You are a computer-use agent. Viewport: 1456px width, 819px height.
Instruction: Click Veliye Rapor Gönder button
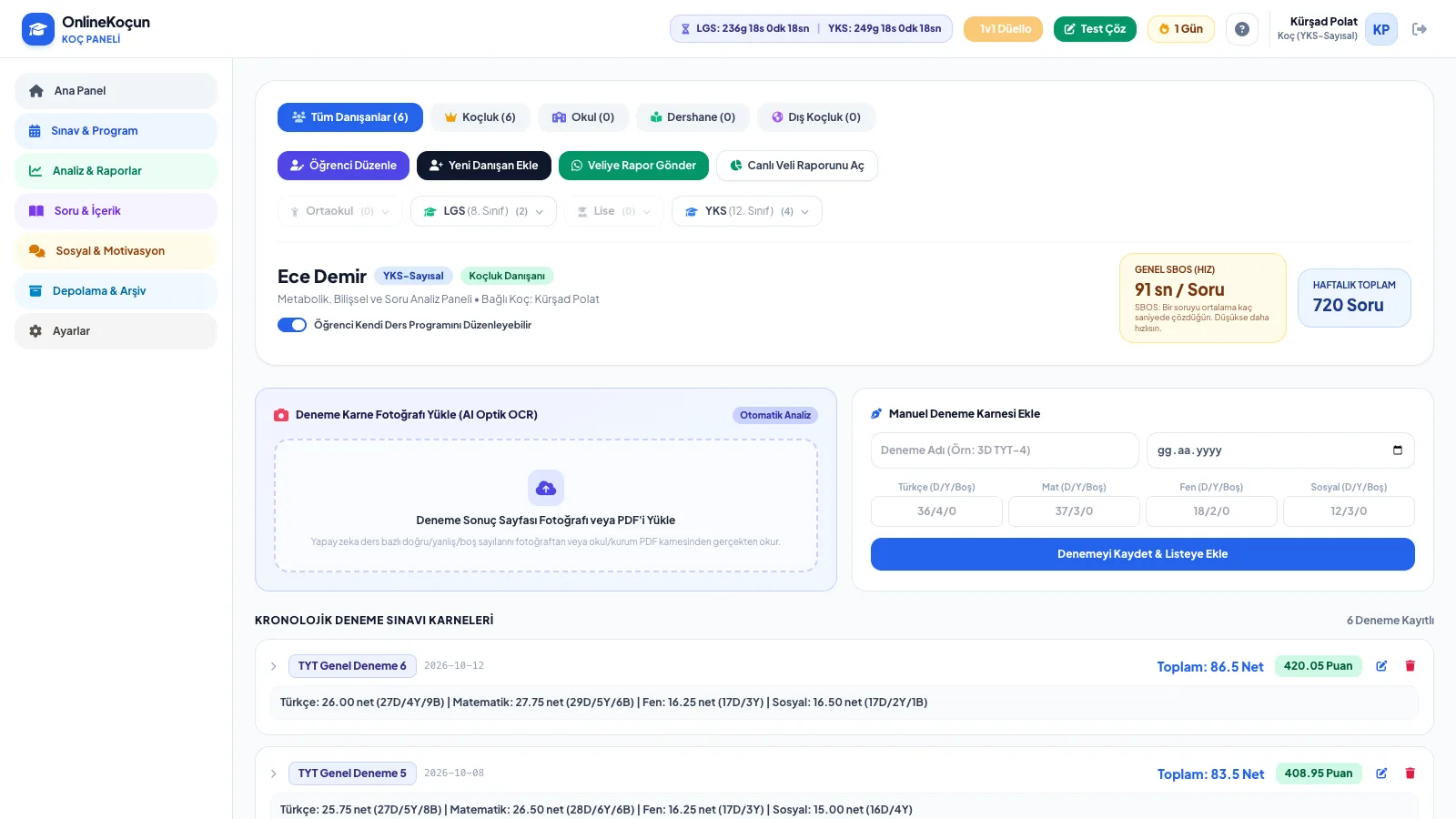click(633, 166)
